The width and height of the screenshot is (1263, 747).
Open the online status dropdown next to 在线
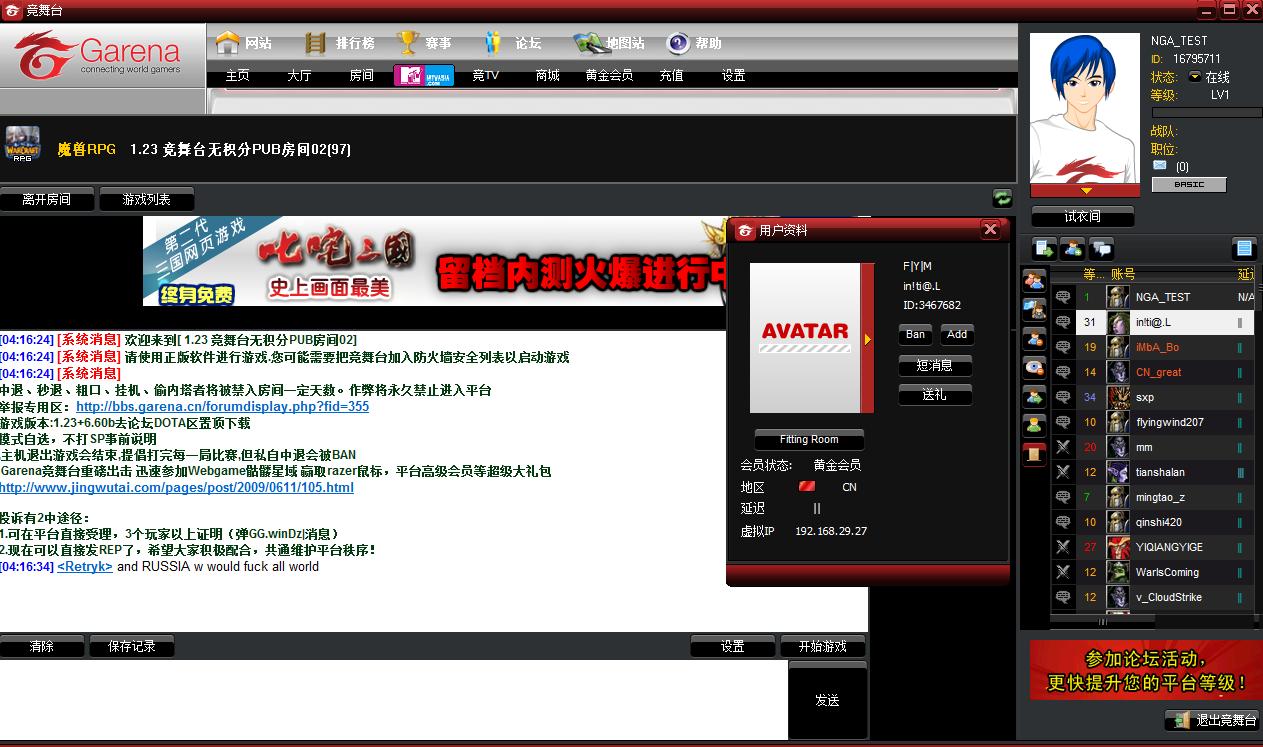(1194, 77)
